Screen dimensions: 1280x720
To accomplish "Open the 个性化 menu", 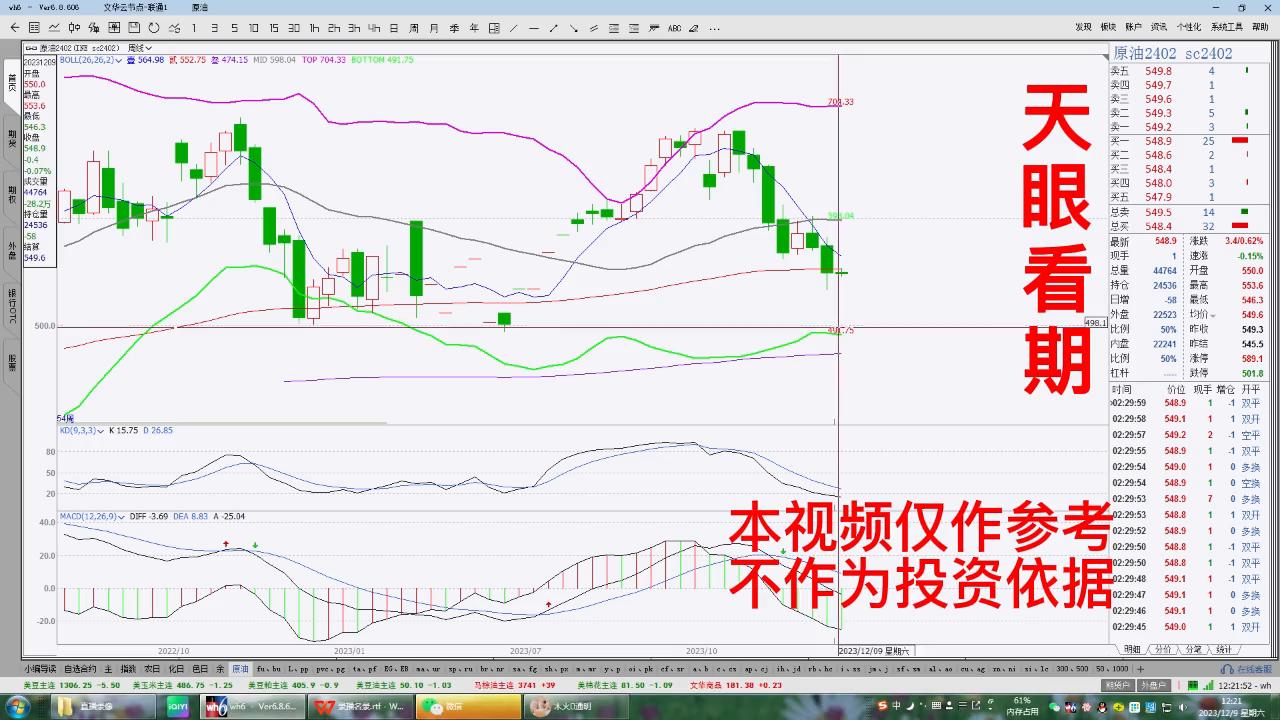I will coord(1189,27).
